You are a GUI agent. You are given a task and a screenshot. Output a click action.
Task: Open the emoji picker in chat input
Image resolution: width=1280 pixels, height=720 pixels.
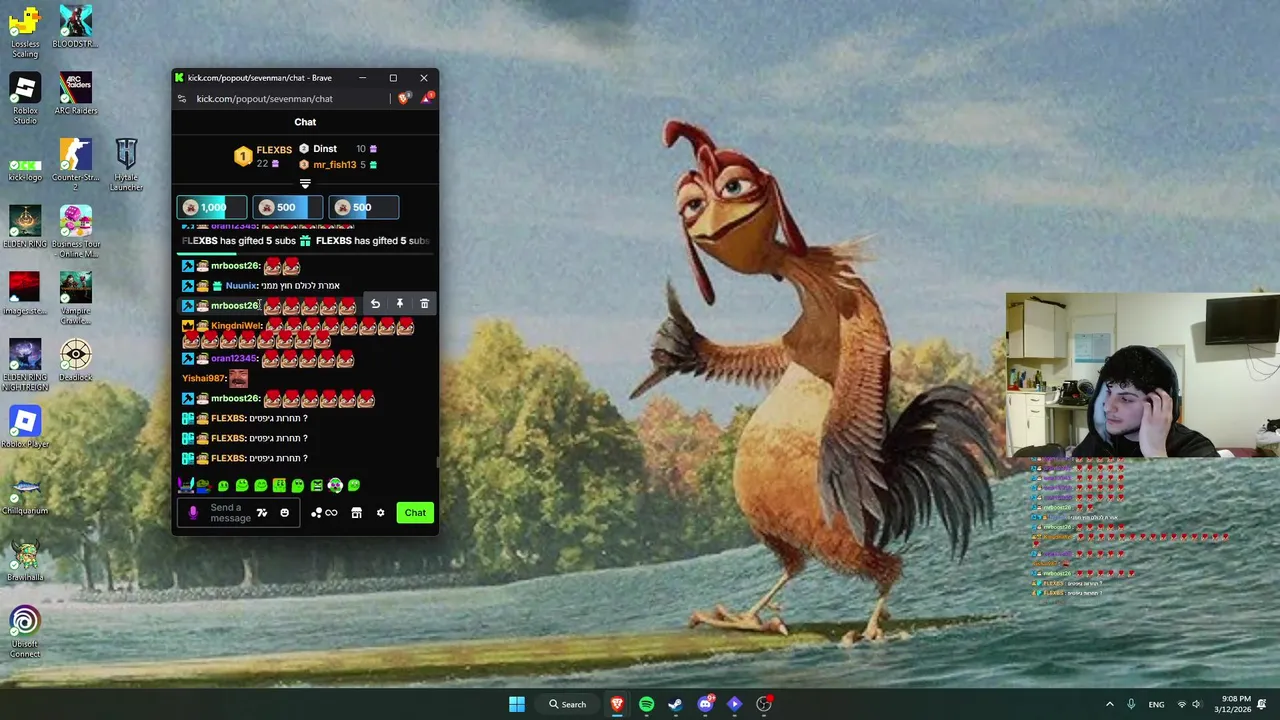[284, 513]
